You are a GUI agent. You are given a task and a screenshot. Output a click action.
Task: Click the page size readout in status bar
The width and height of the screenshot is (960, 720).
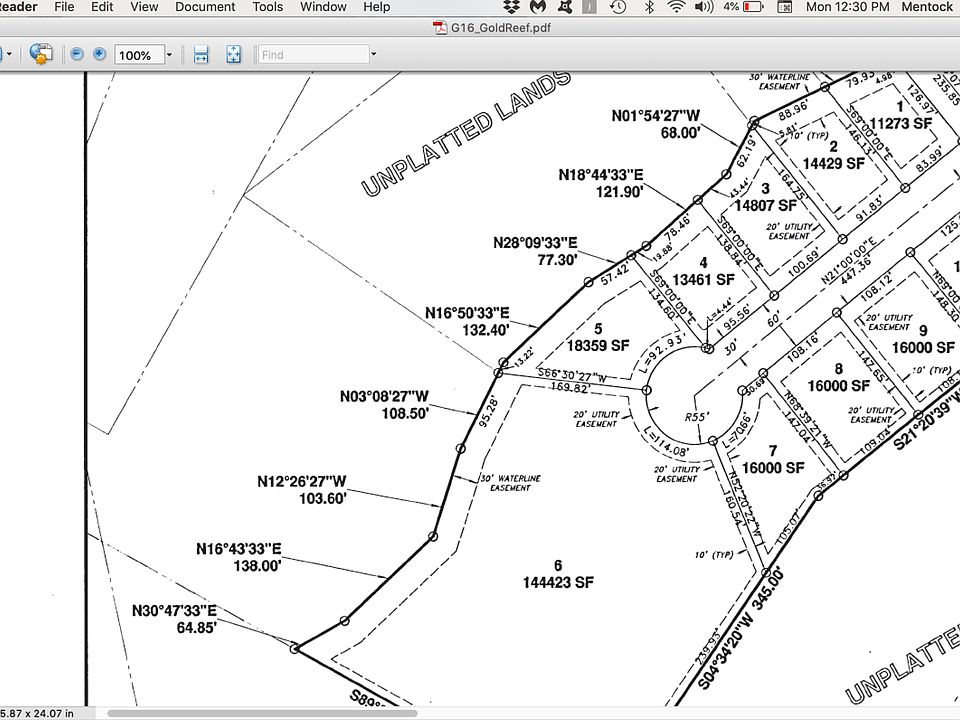tap(37, 713)
